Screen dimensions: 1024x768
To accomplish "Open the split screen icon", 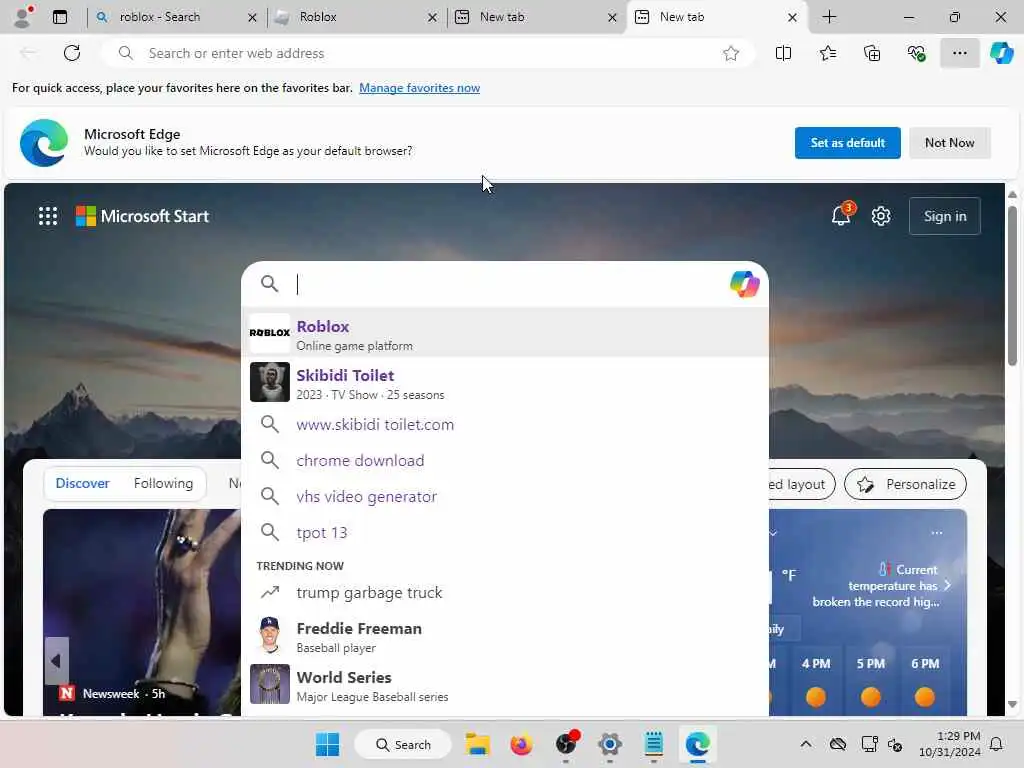I will (783, 53).
